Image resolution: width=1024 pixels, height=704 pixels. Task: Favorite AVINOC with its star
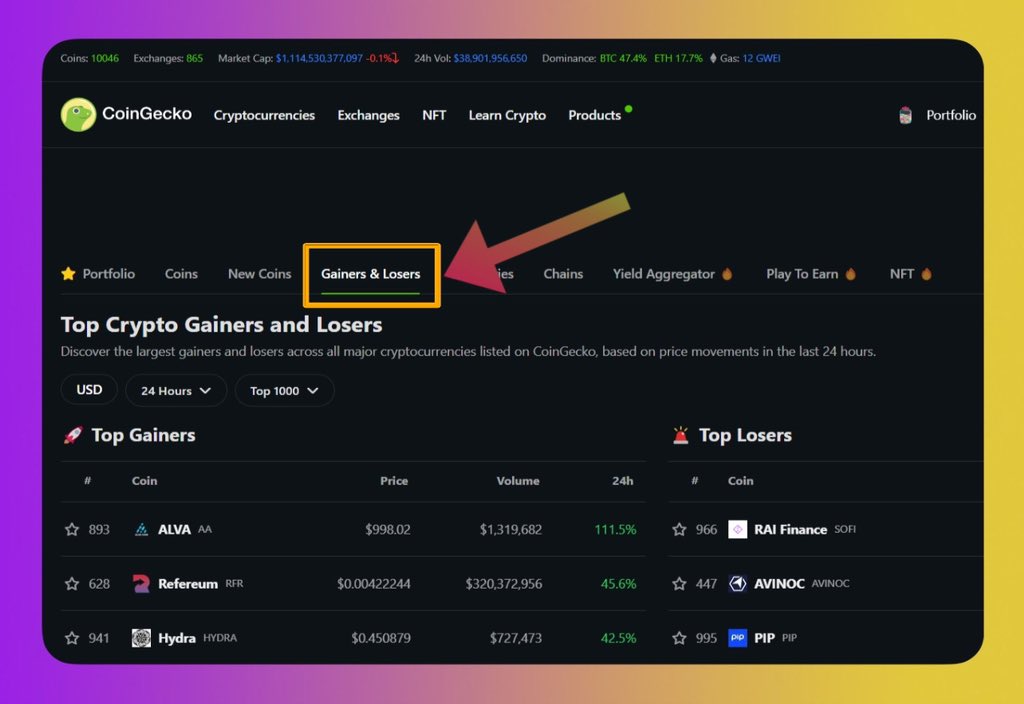point(679,583)
